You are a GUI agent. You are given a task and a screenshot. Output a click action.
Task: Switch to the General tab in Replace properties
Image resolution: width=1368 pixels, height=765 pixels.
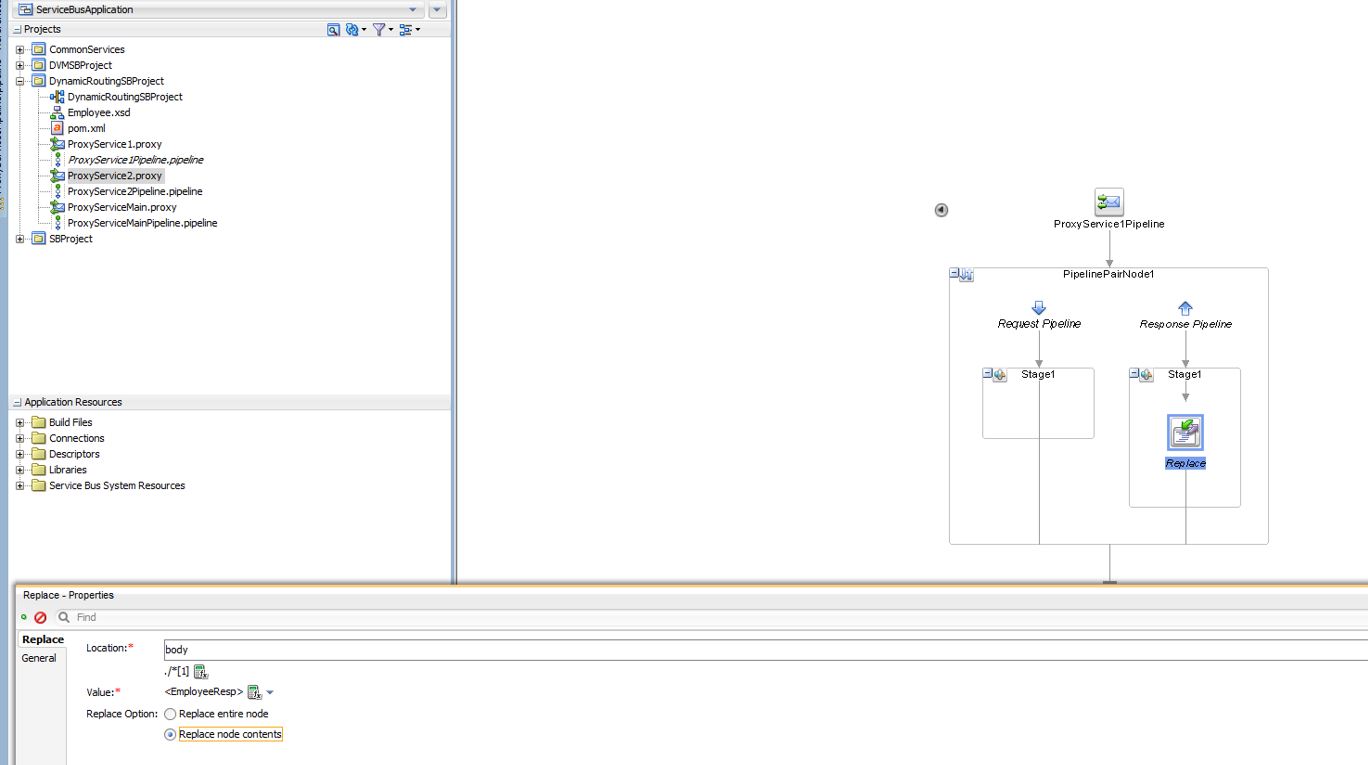click(x=40, y=657)
